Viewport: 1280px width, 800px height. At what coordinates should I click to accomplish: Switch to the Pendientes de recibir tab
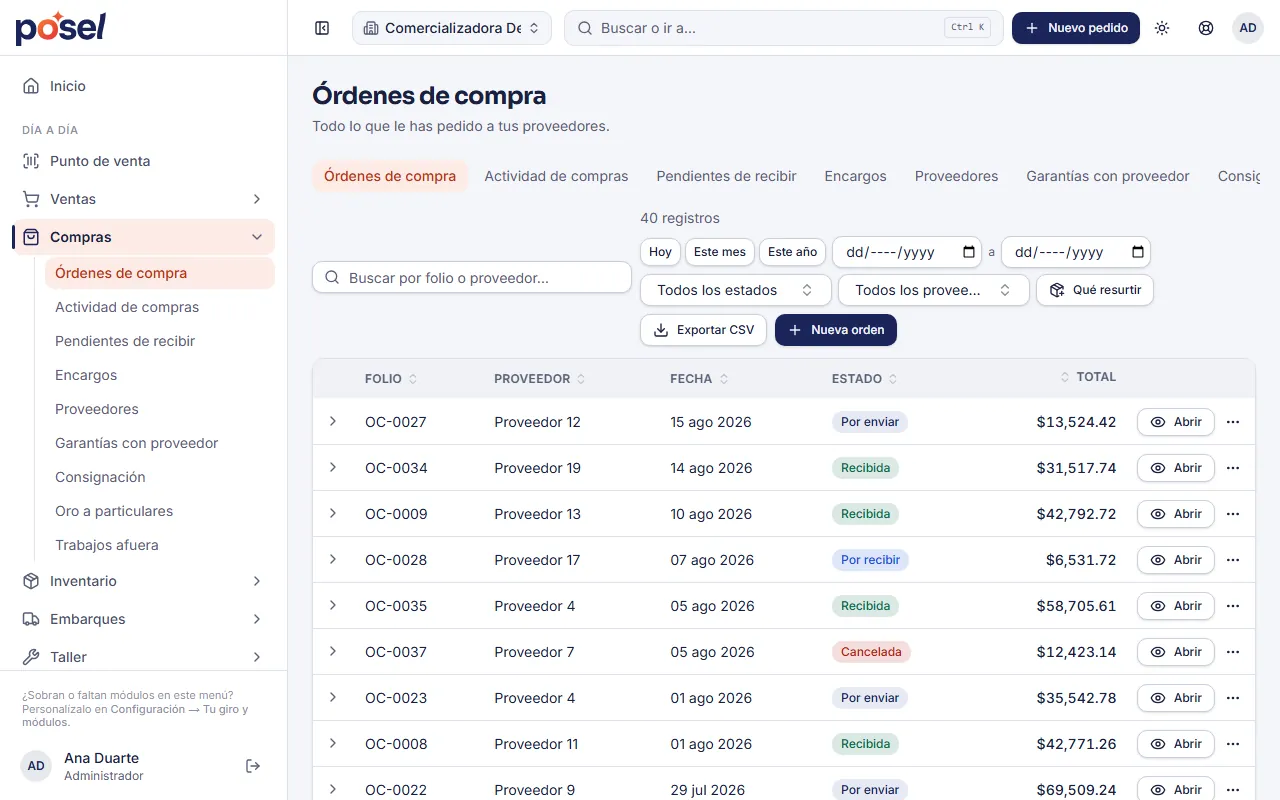(726, 176)
